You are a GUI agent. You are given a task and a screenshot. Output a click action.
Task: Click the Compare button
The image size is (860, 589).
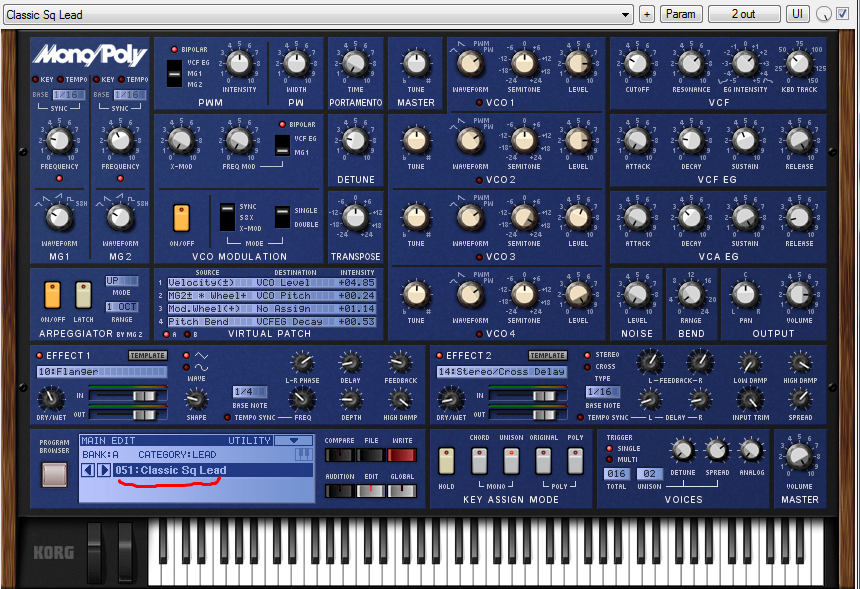[340, 455]
